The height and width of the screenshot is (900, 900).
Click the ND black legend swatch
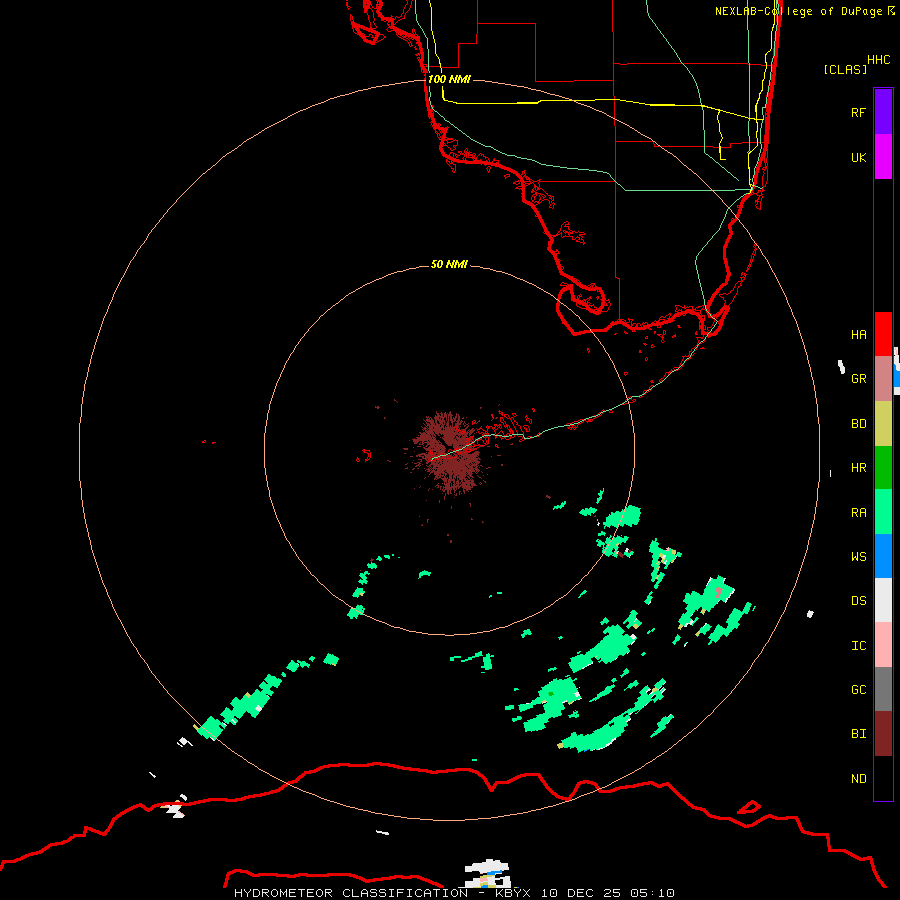[x=883, y=778]
